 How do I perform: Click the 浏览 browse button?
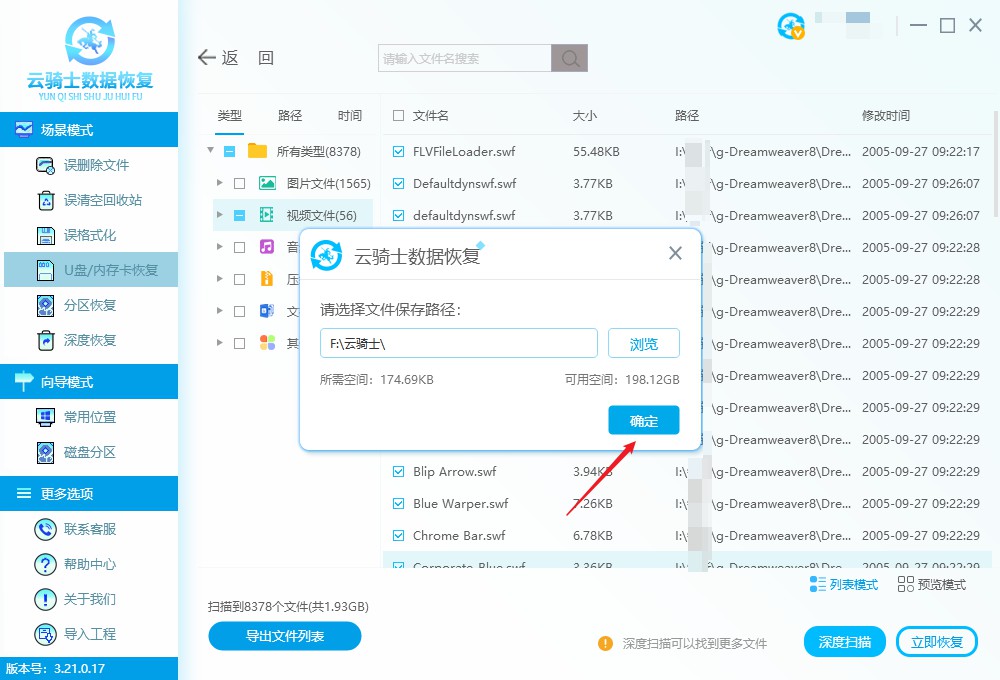643,343
